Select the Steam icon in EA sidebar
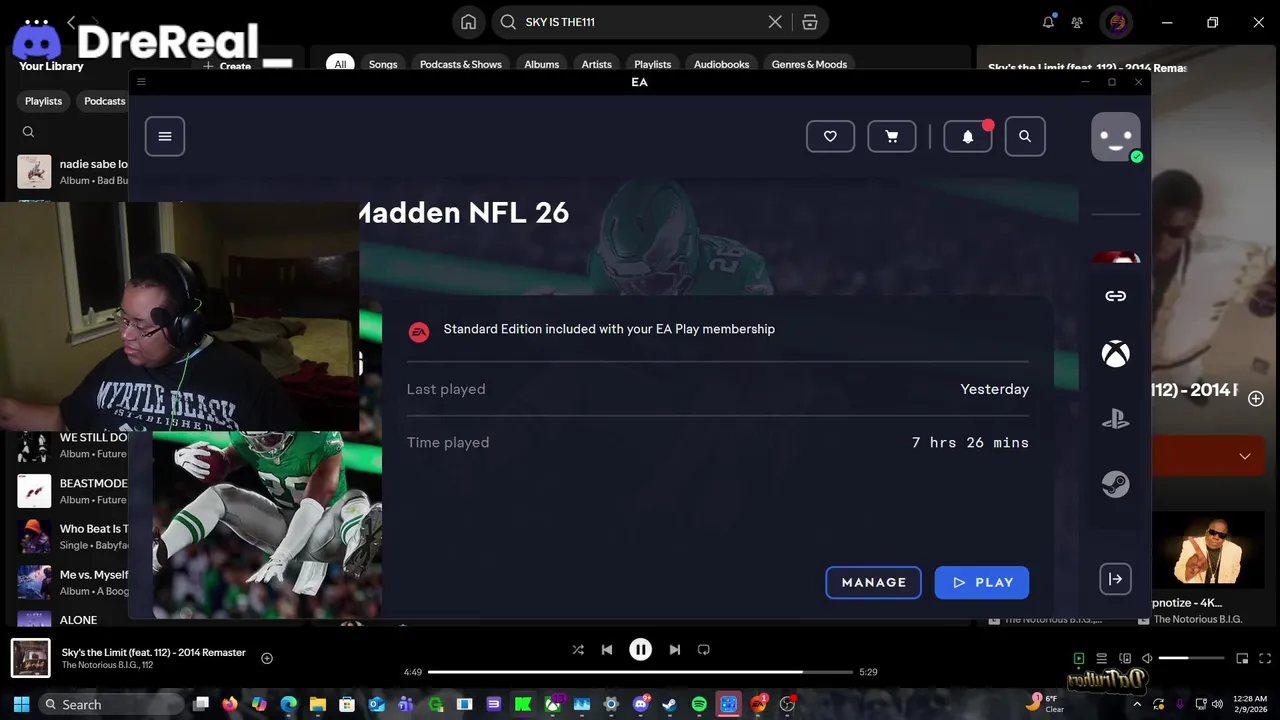The width and height of the screenshot is (1280, 720). tap(1116, 485)
